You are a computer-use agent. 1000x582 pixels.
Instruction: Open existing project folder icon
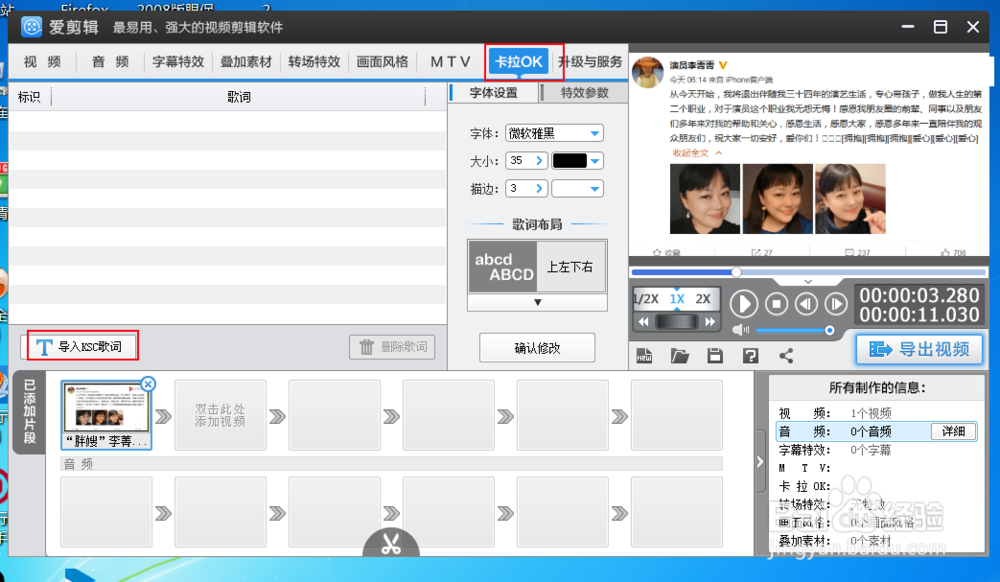pyautogui.click(x=680, y=356)
